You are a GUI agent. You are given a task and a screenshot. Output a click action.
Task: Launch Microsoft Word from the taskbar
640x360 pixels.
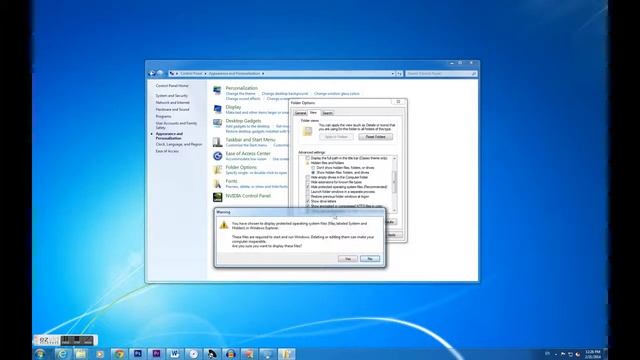175,354
